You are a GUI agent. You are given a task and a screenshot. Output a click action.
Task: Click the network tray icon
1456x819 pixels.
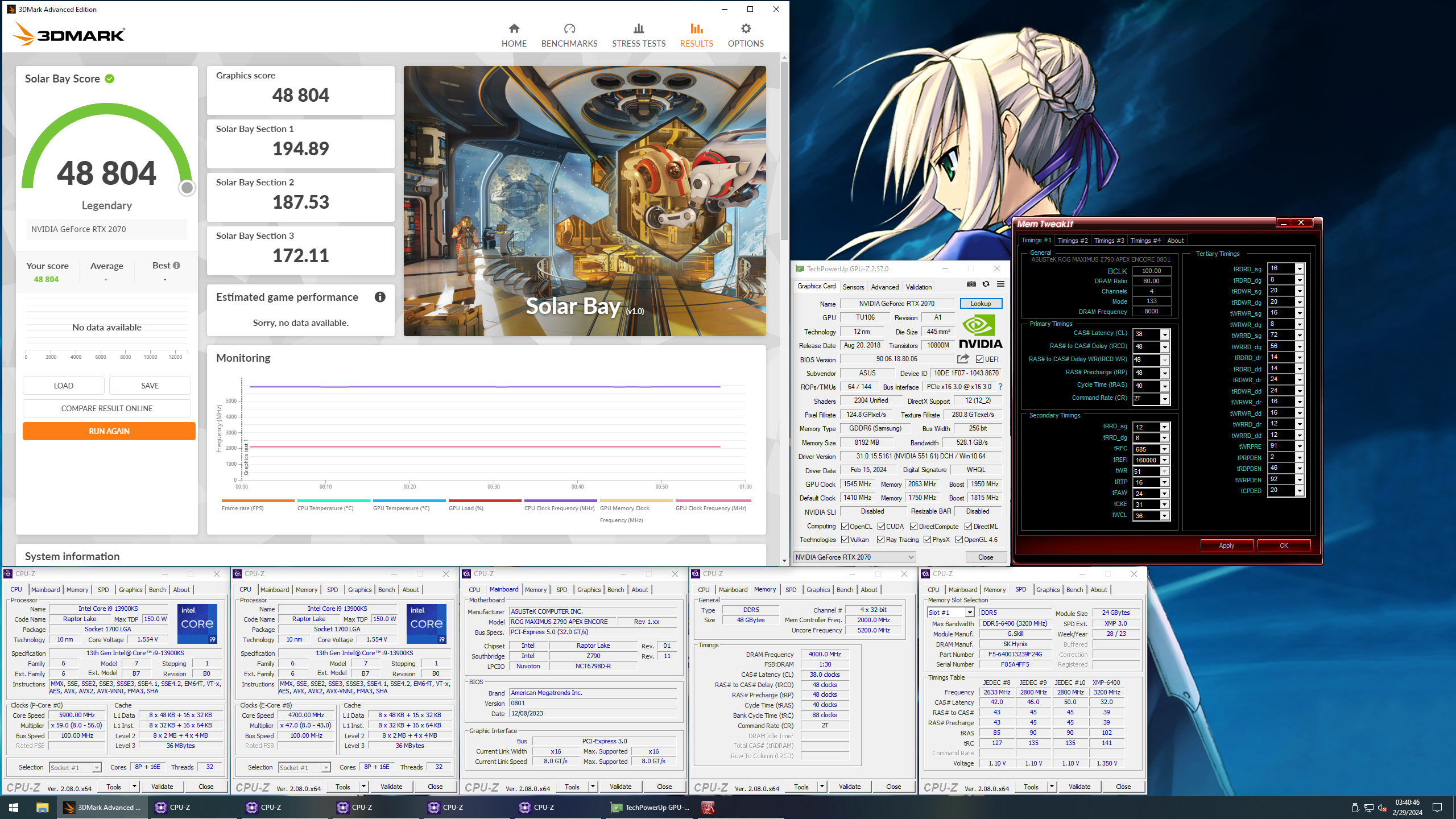1369,808
